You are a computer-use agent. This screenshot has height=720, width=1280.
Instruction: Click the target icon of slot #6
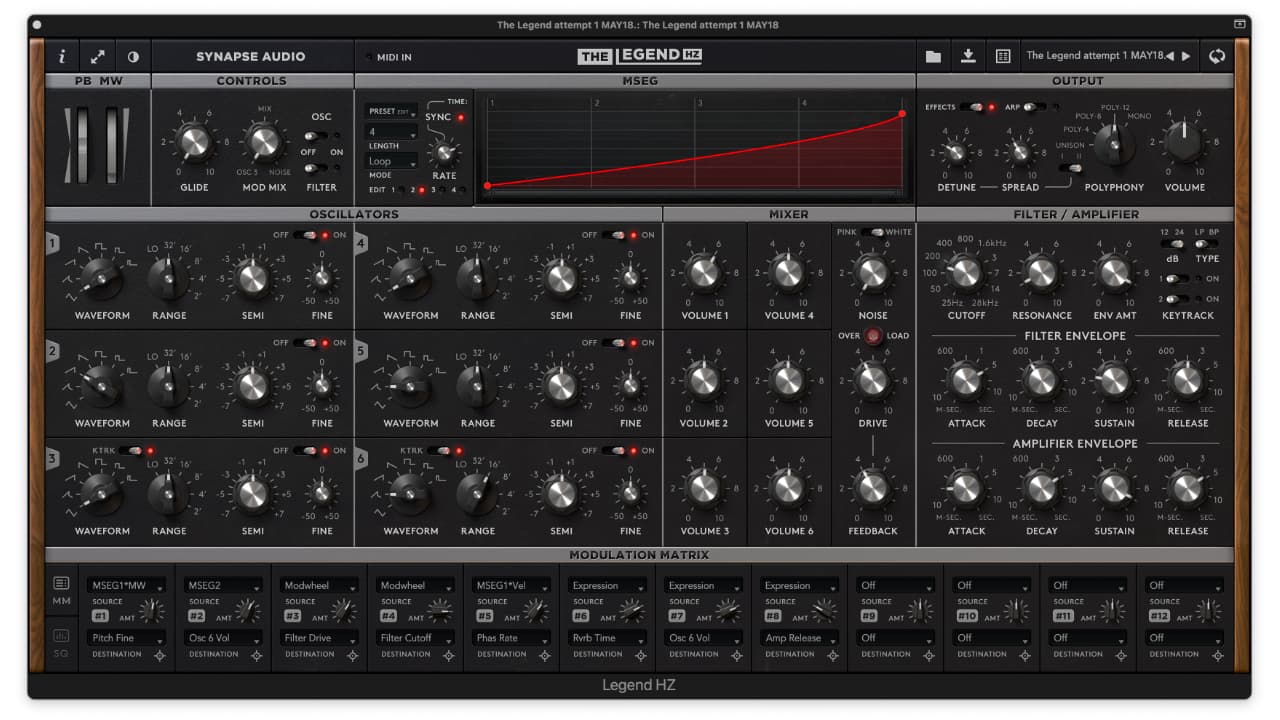coord(640,656)
